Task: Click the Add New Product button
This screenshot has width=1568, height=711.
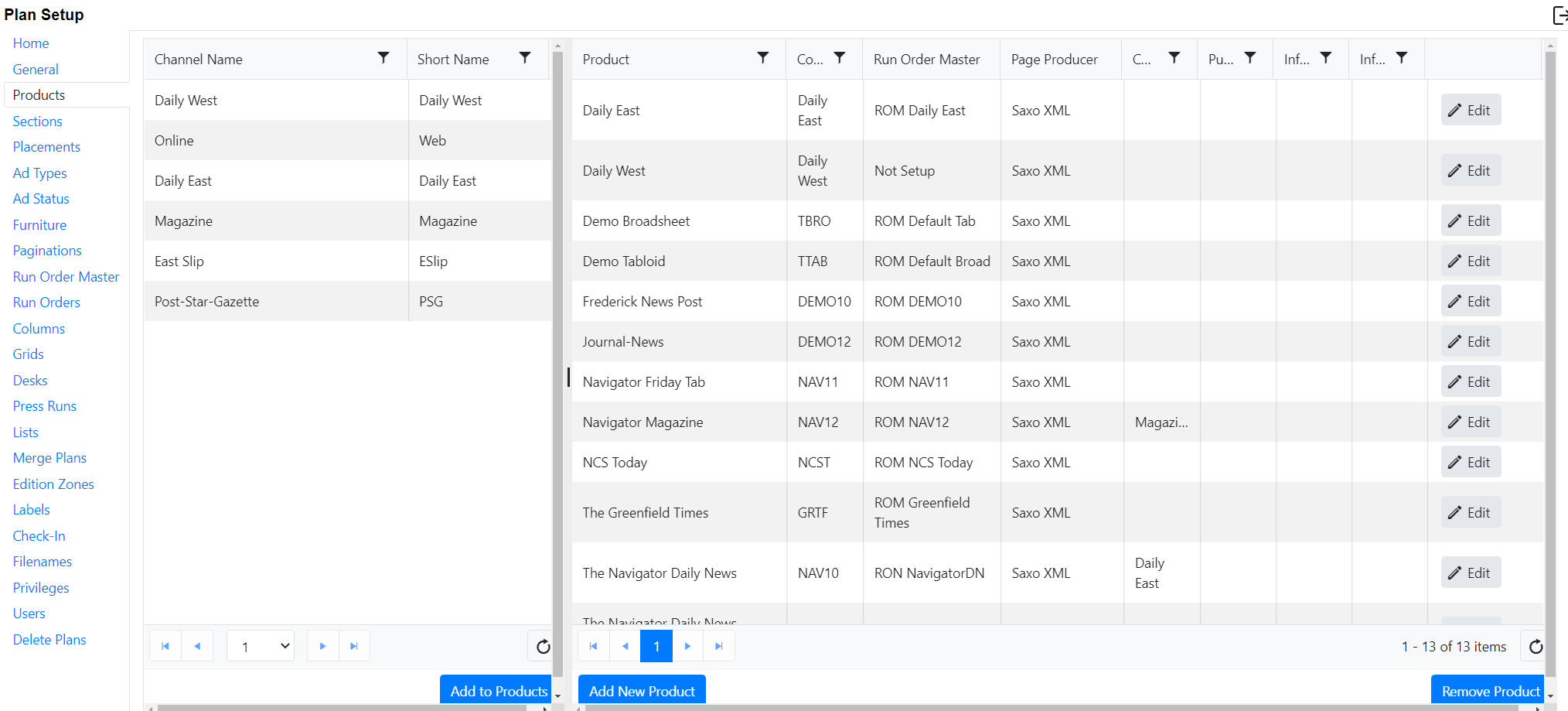Action: (x=642, y=691)
